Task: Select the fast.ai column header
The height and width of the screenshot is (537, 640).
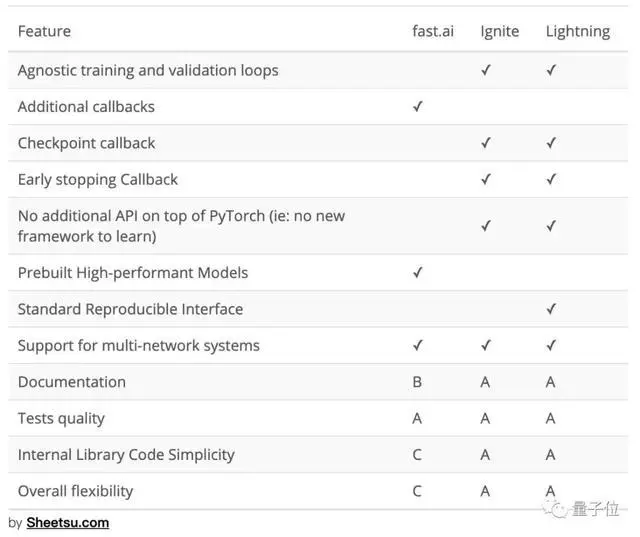Action: pos(433,31)
